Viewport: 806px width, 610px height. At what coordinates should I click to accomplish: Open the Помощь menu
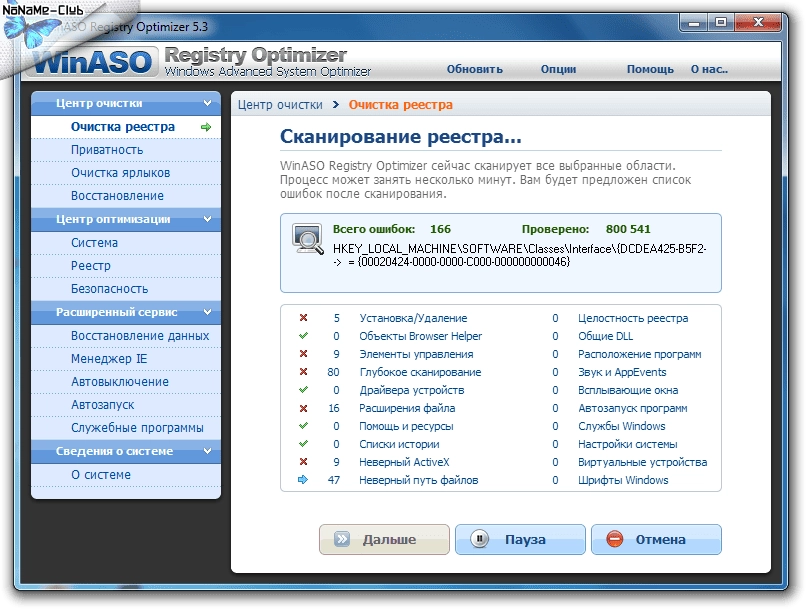(x=650, y=69)
